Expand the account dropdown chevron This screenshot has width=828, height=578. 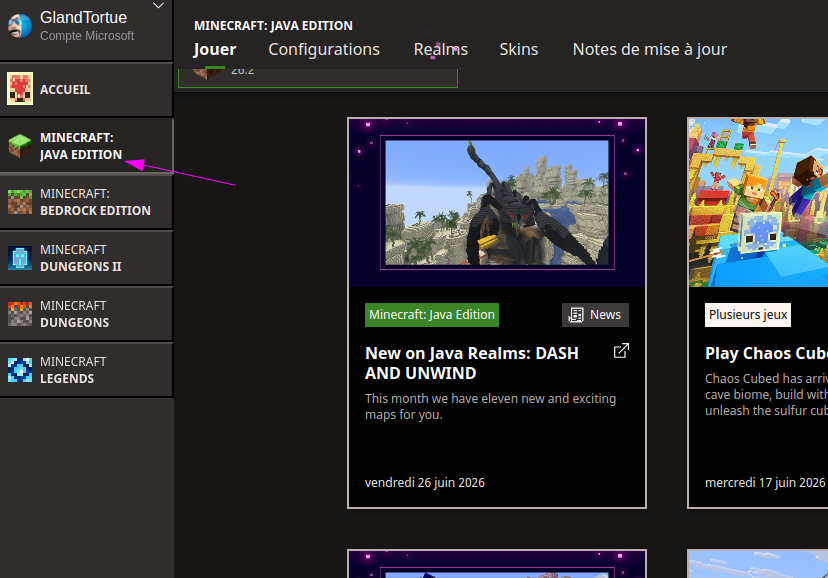(158, 6)
